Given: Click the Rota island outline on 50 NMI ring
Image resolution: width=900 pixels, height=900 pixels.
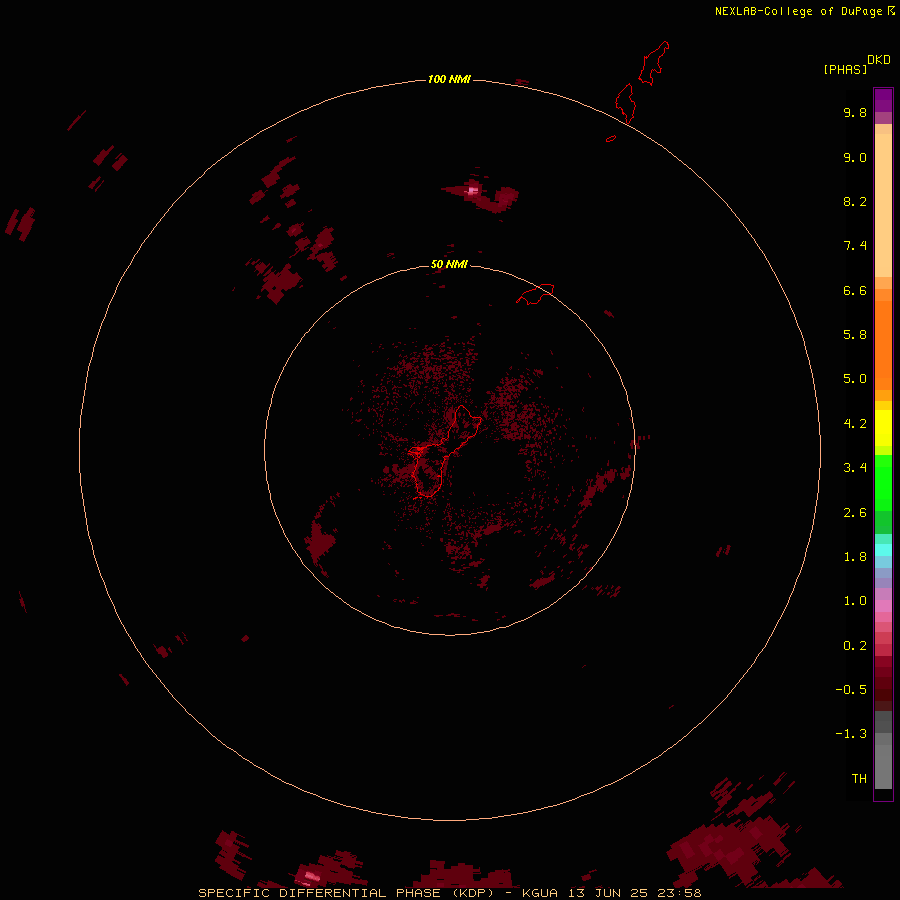Looking at the screenshot, I should 535,293.
